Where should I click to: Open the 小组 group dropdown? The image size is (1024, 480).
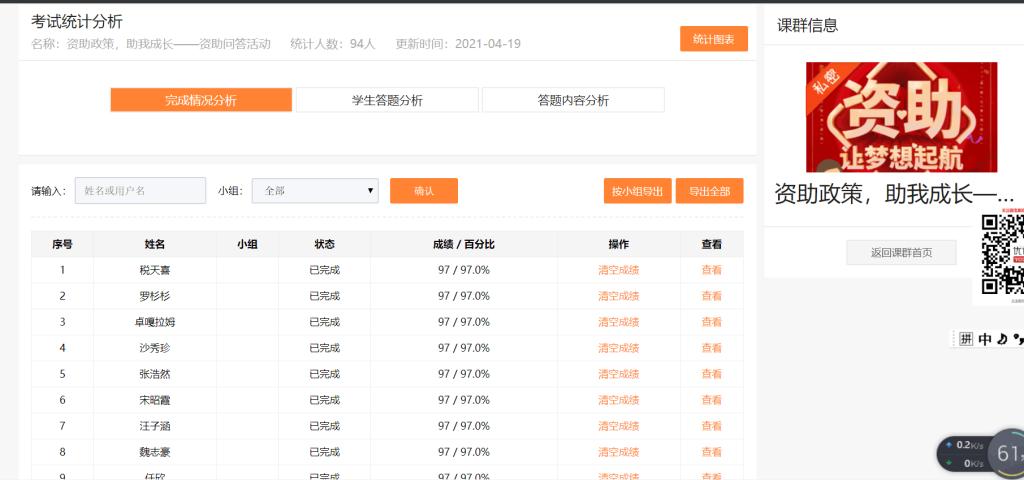[x=315, y=191]
